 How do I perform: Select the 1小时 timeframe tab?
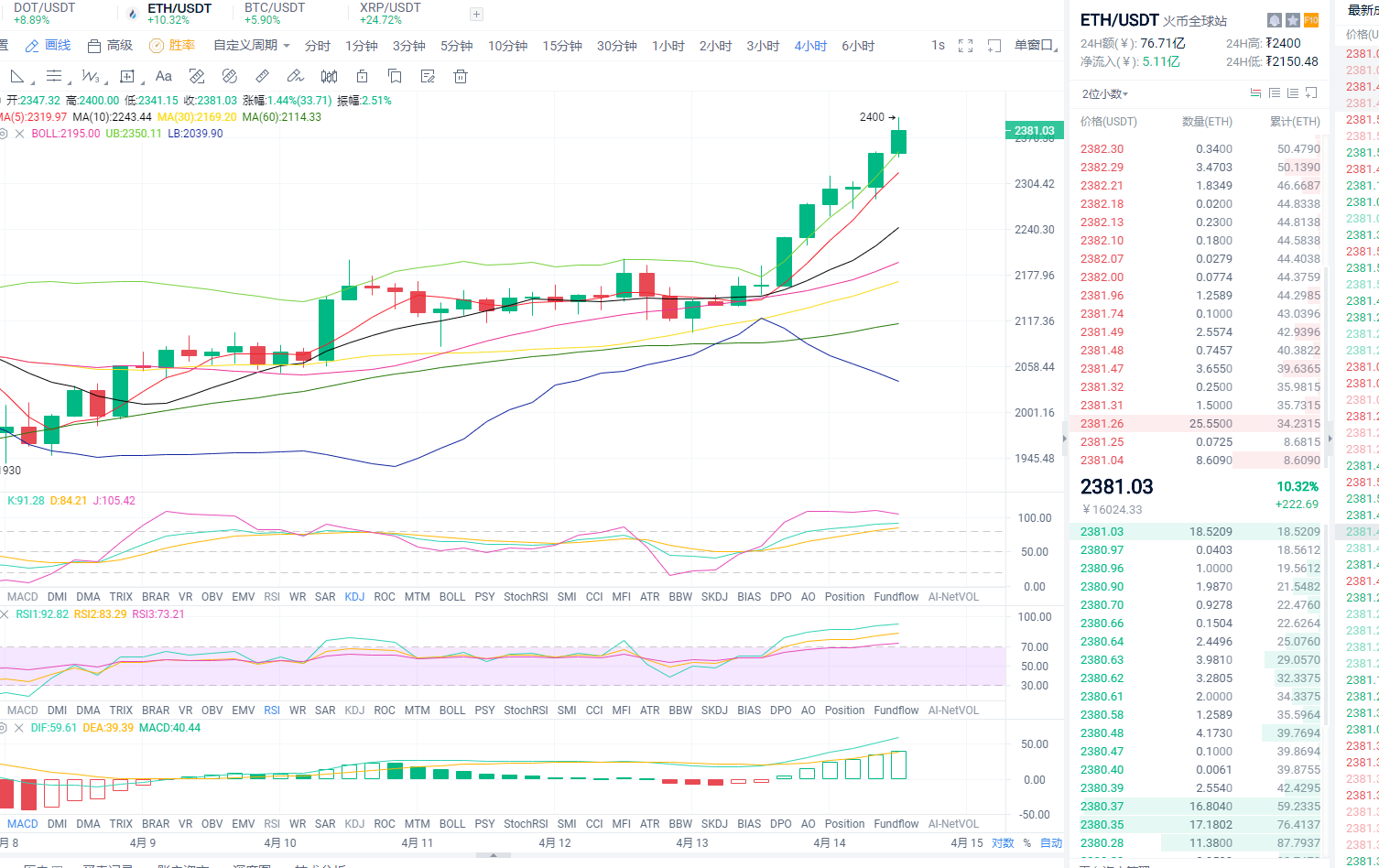668,46
